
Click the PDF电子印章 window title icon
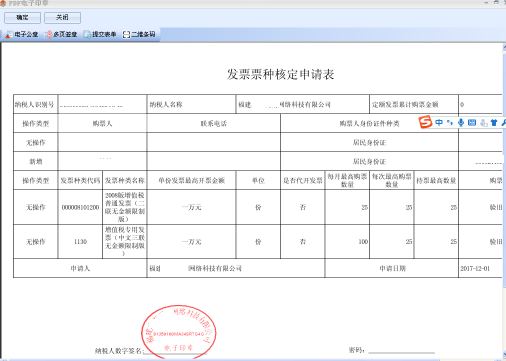click(3, 3)
